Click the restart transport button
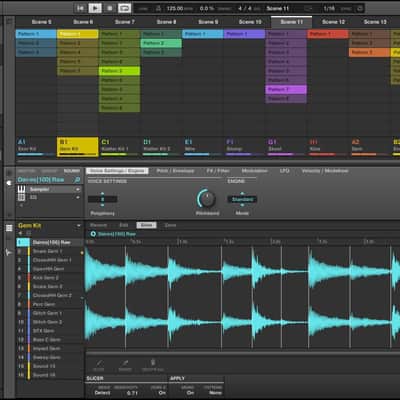 click(x=80, y=8)
